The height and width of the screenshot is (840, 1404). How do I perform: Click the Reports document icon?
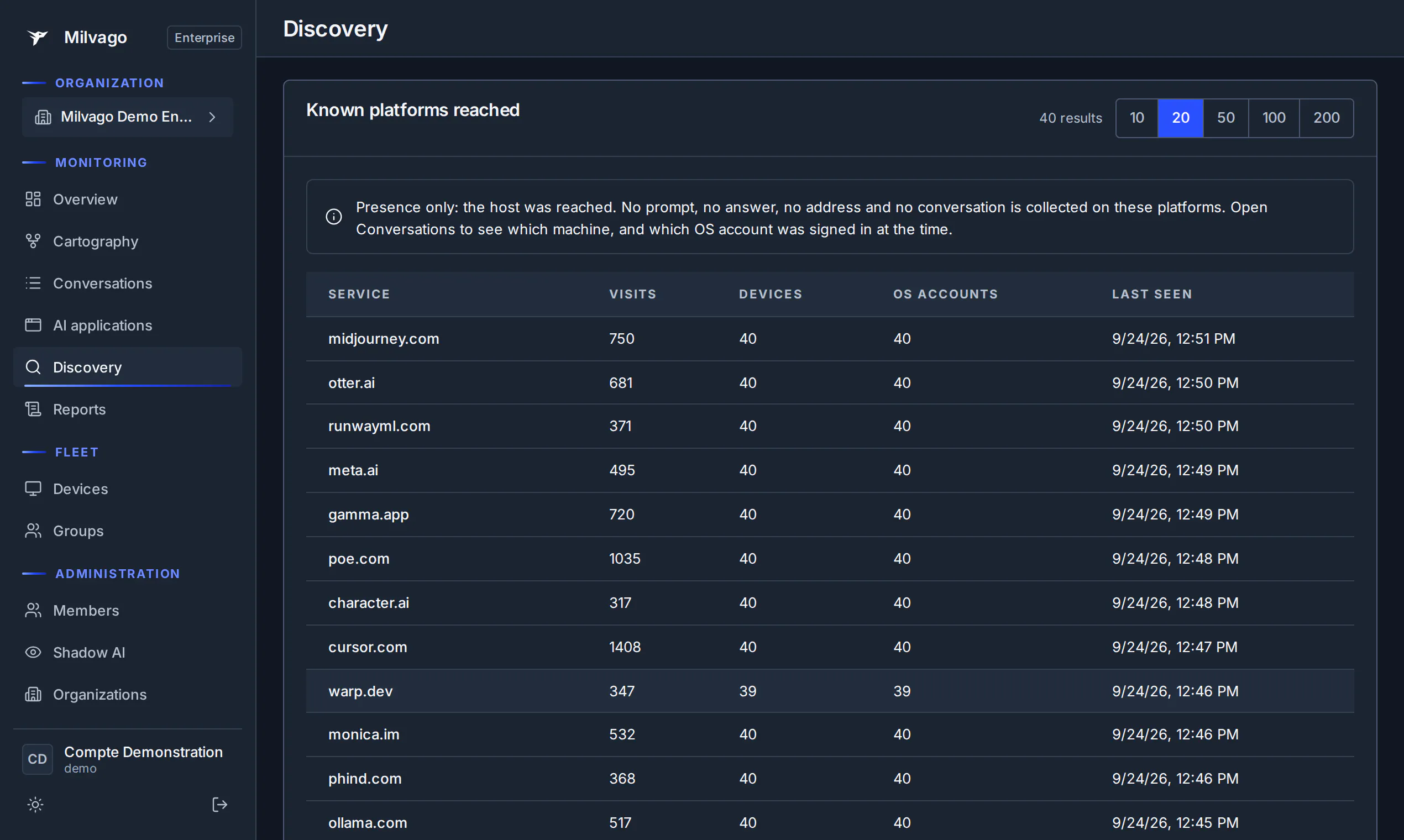coord(33,409)
